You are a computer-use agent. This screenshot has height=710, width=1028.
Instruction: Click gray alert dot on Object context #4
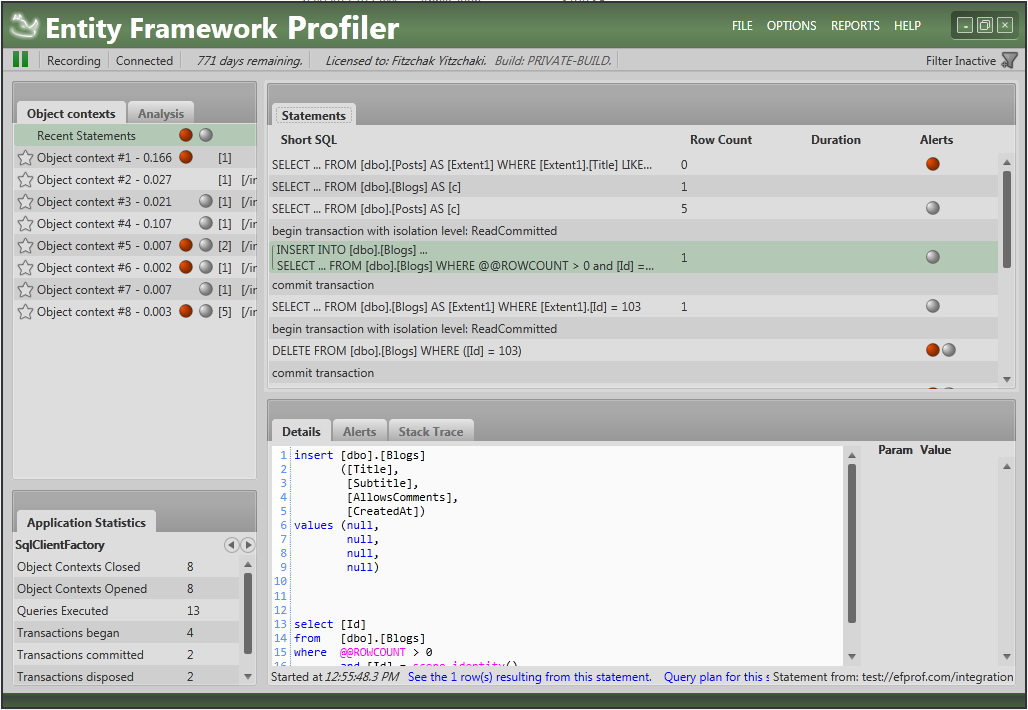pyautogui.click(x=206, y=224)
